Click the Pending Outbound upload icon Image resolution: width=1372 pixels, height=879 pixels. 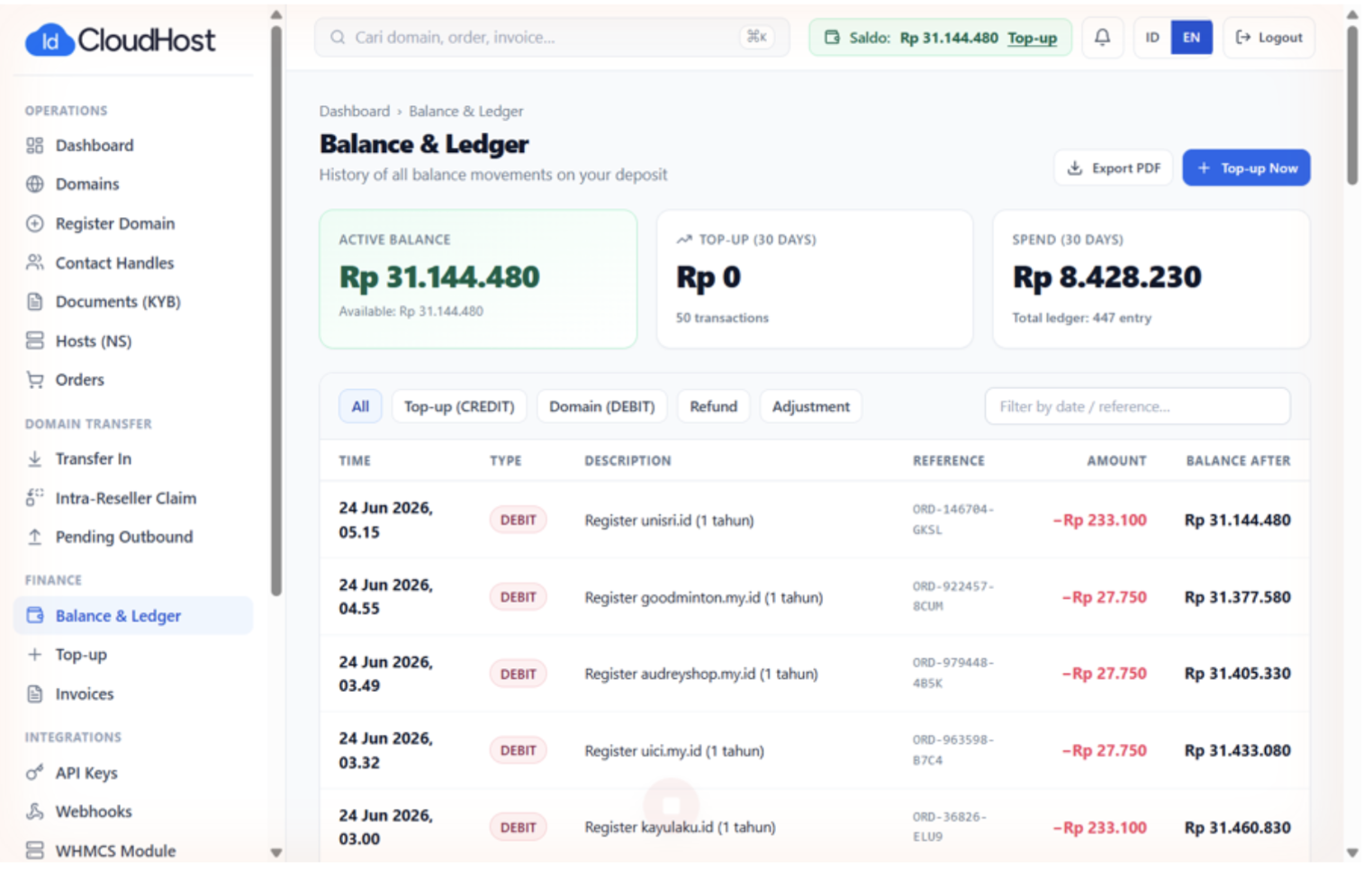(x=35, y=538)
